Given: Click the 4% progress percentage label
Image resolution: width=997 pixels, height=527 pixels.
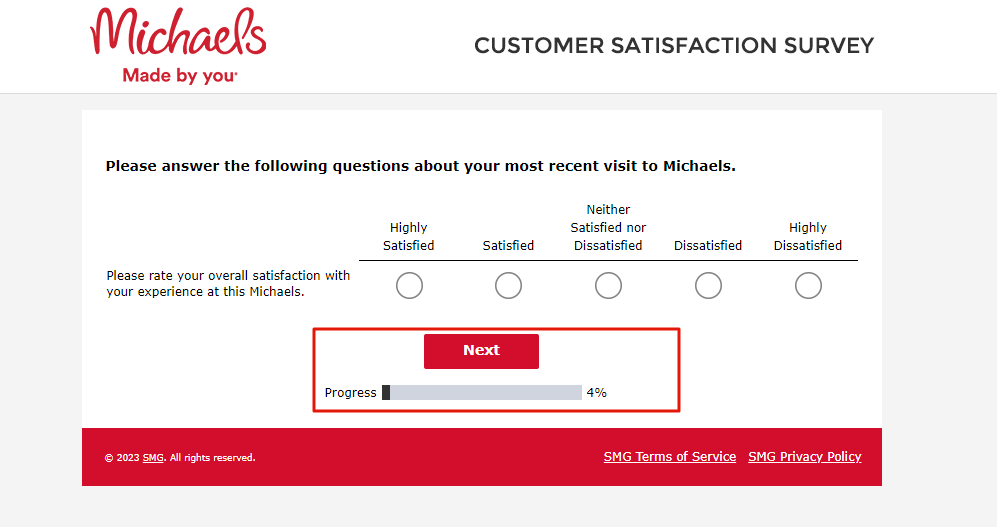Looking at the screenshot, I should [x=596, y=393].
